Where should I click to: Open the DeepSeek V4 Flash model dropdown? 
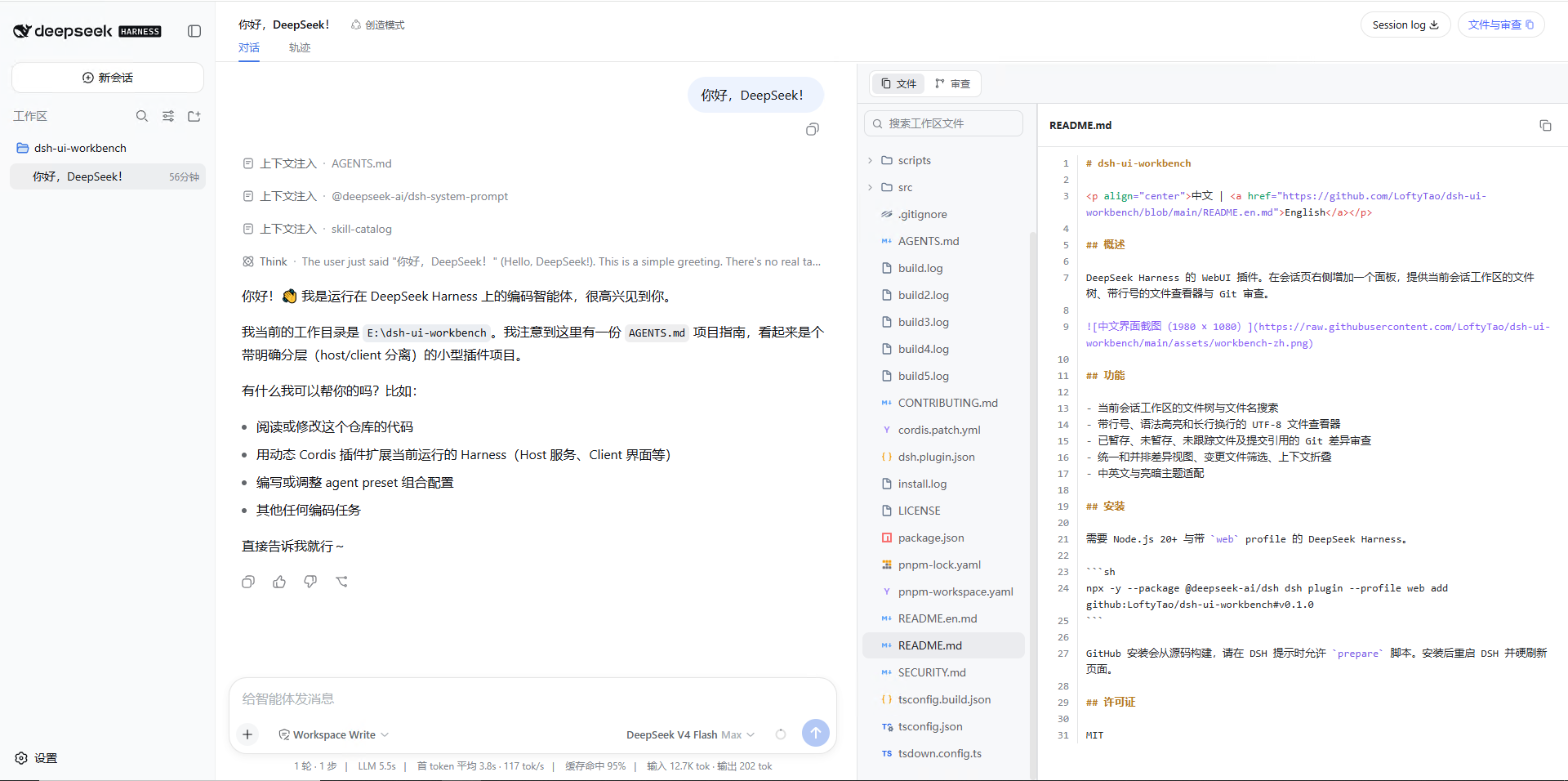(x=690, y=734)
